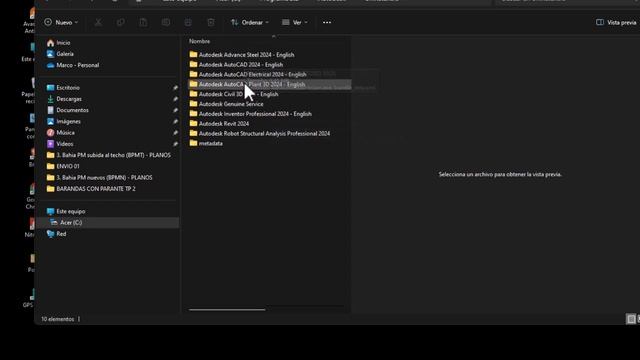The image size is (640, 360).
Task: Click the pin icon next to Descargas
Action: pos(175,99)
